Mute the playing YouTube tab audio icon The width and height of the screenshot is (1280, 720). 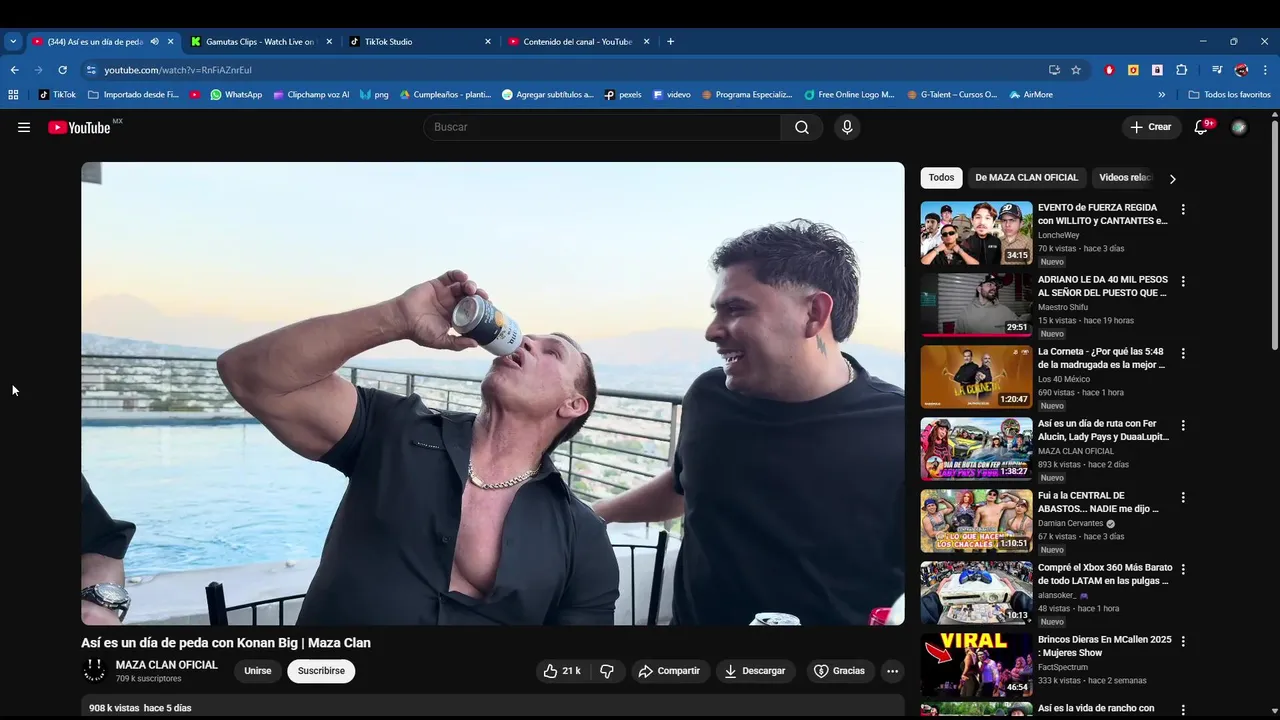click(x=154, y=42)
